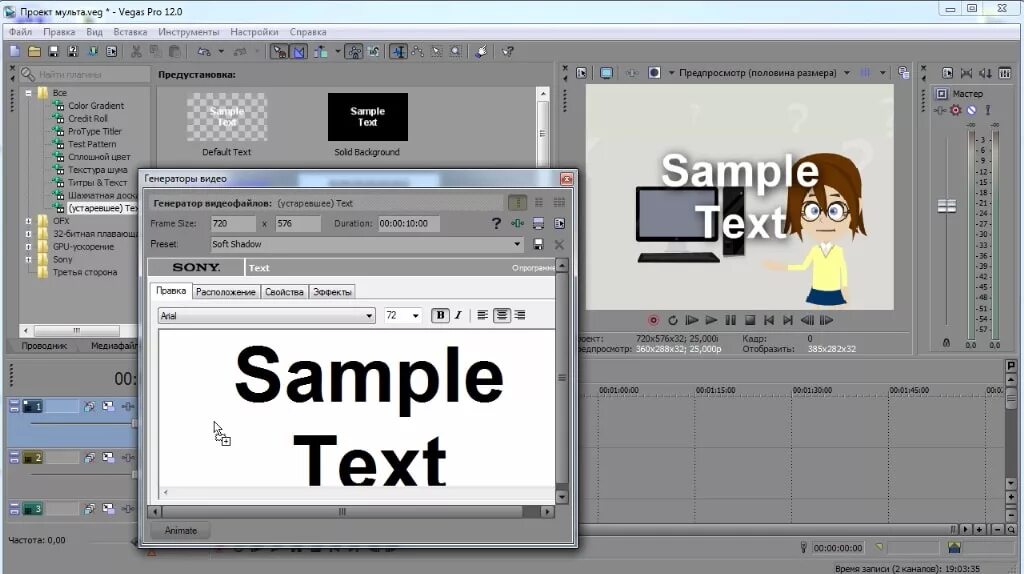Click the track 1 header menu icon
Viewport: 1024px width, 574px height.
(14, 407)
